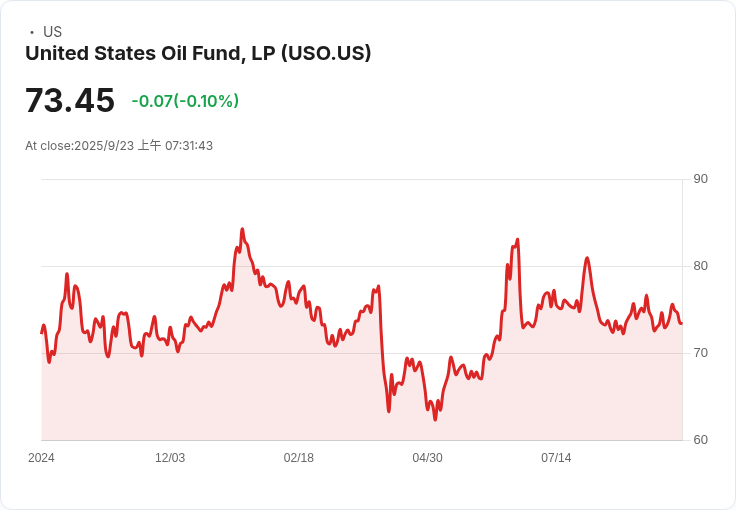Screen dimensions: 736x510
Task: Click the 90 price axis label
Action: point(700,179)
